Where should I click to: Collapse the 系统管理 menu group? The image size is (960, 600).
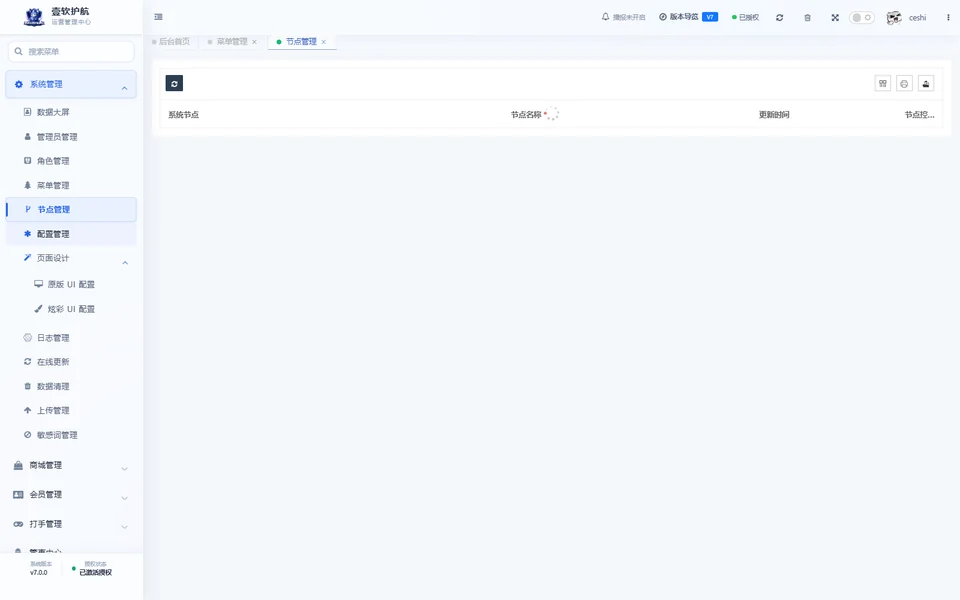71,84
